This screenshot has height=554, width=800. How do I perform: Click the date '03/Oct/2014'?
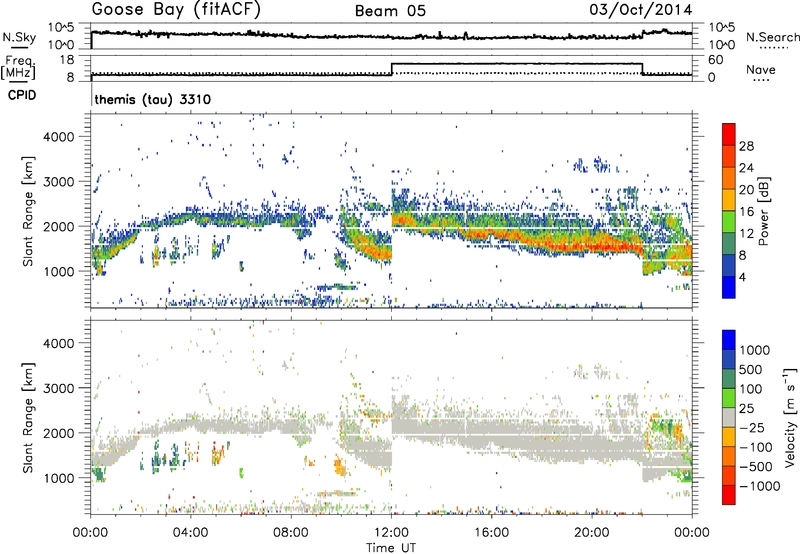point(641,10)
